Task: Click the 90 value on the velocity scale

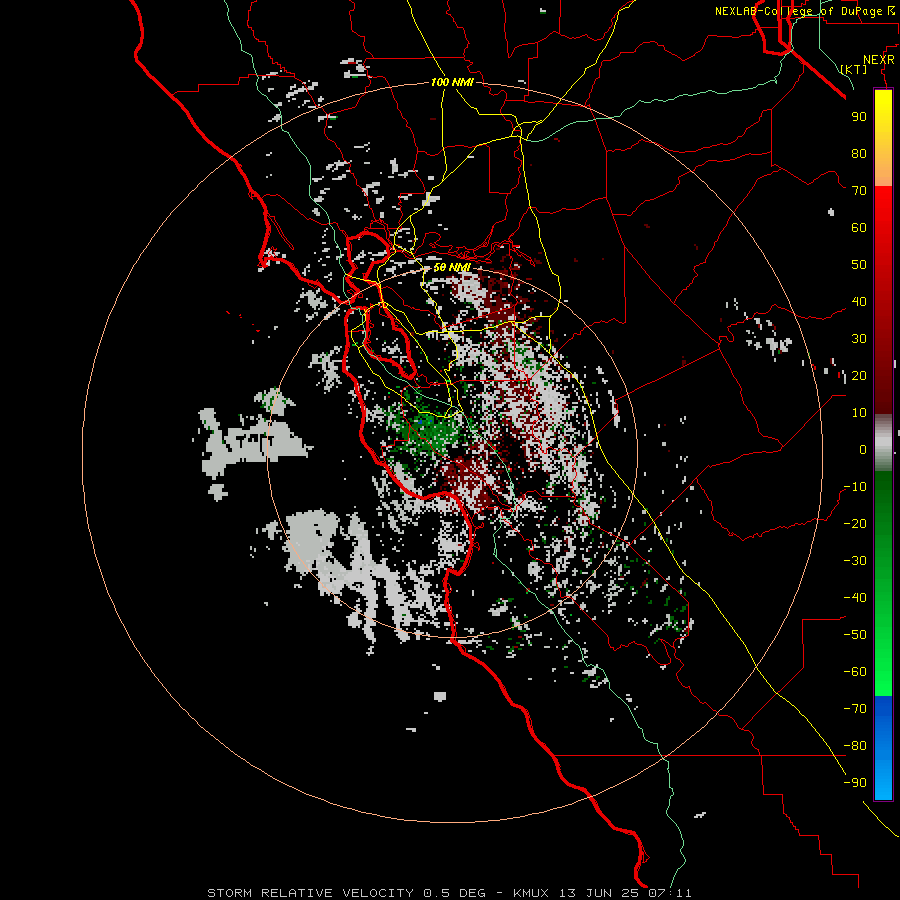Action: click(x=859, y=117)
